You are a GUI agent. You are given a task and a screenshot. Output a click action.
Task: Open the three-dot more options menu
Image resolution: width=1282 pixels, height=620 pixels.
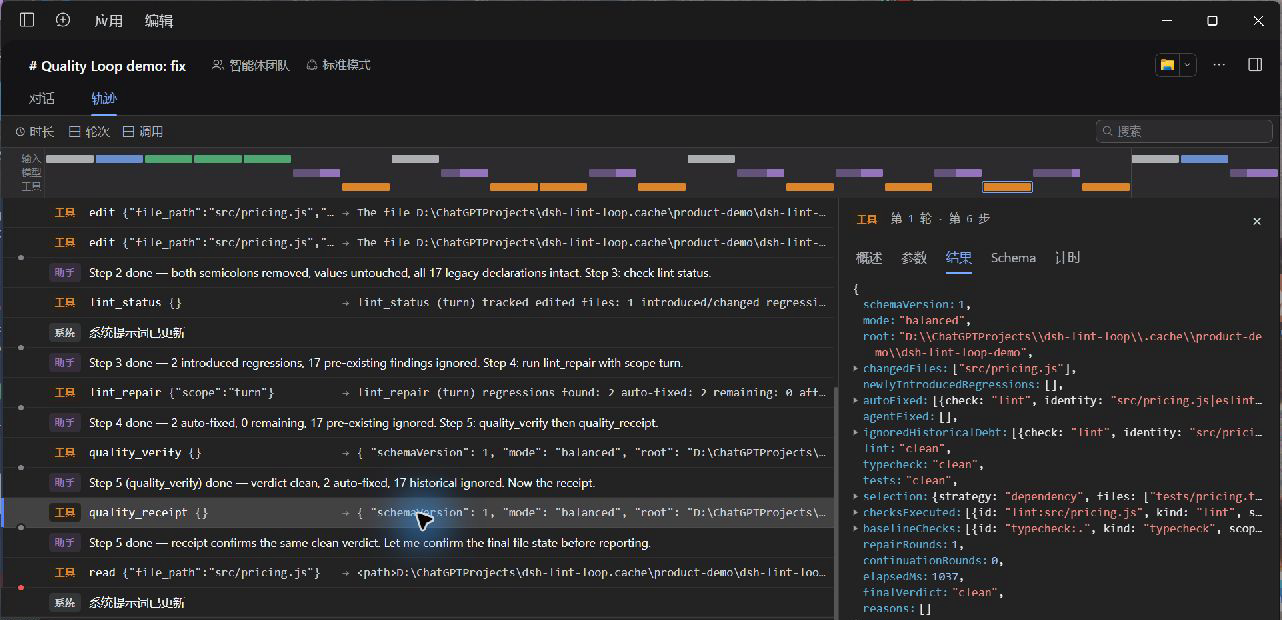[x=1219, y=65]
